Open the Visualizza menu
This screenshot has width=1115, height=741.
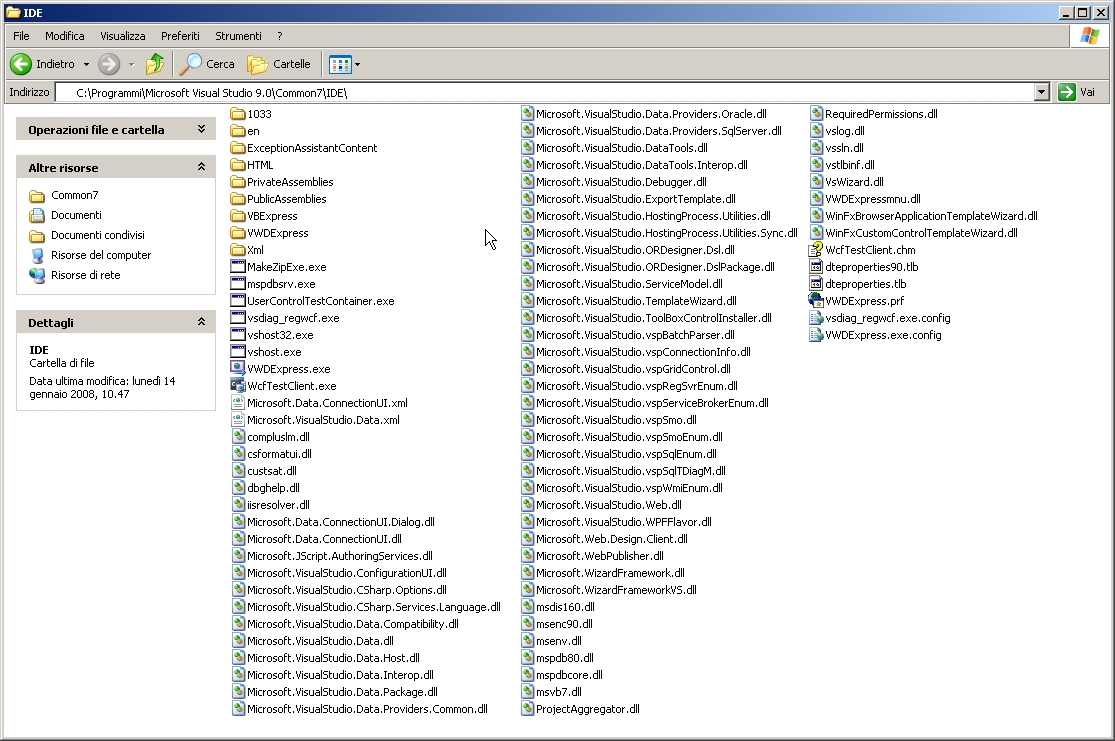tap(122, 36)
